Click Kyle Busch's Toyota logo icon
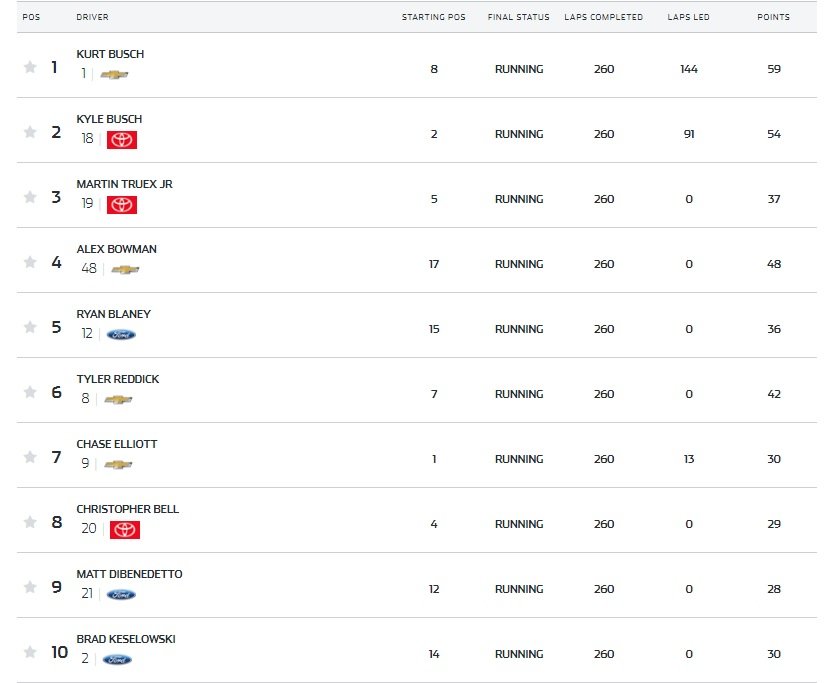This screenshot has width=835, height=683. click(x=122, y=139)
